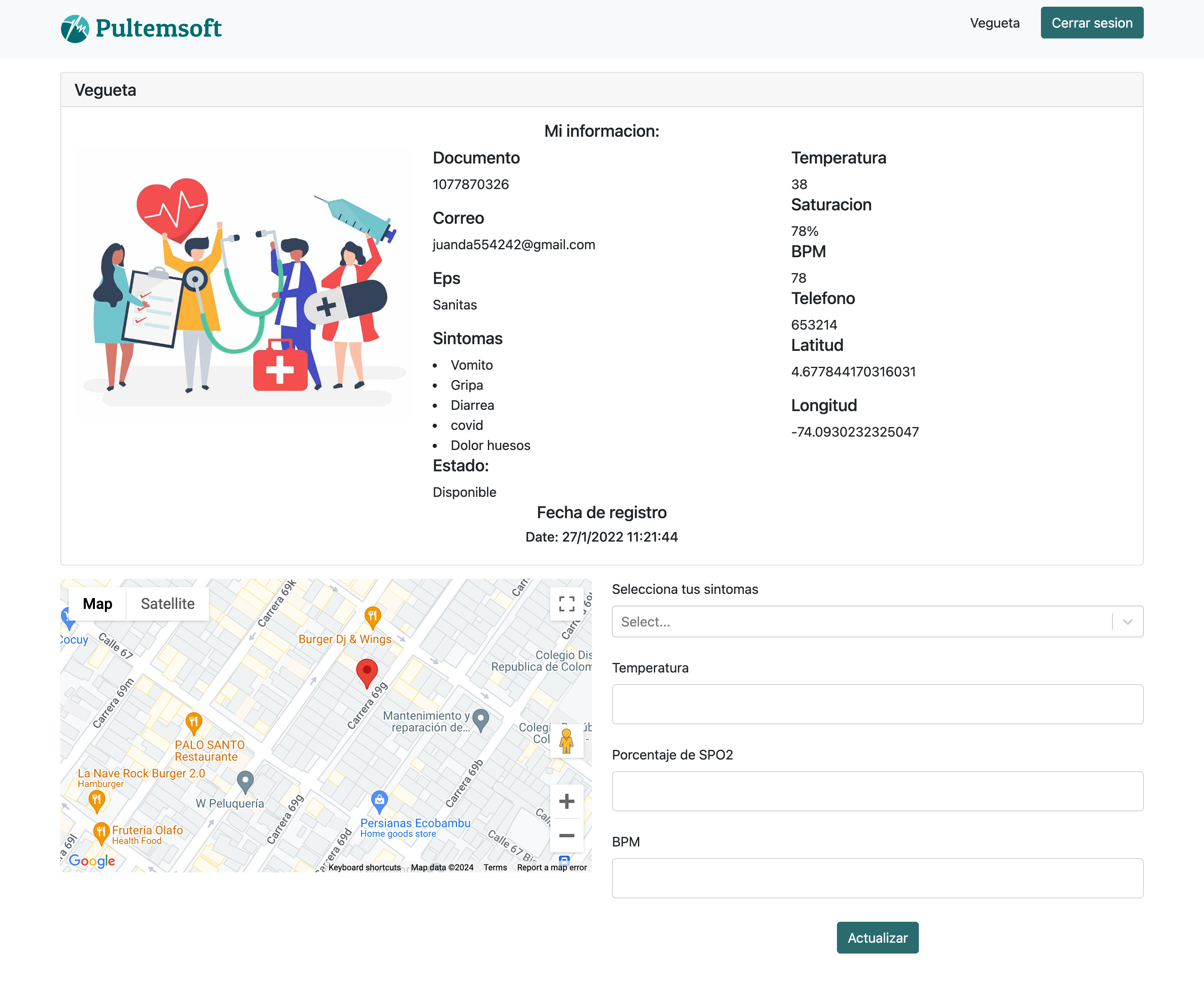
Task: Click the healthcare illustration image
Action: [243, 283]
